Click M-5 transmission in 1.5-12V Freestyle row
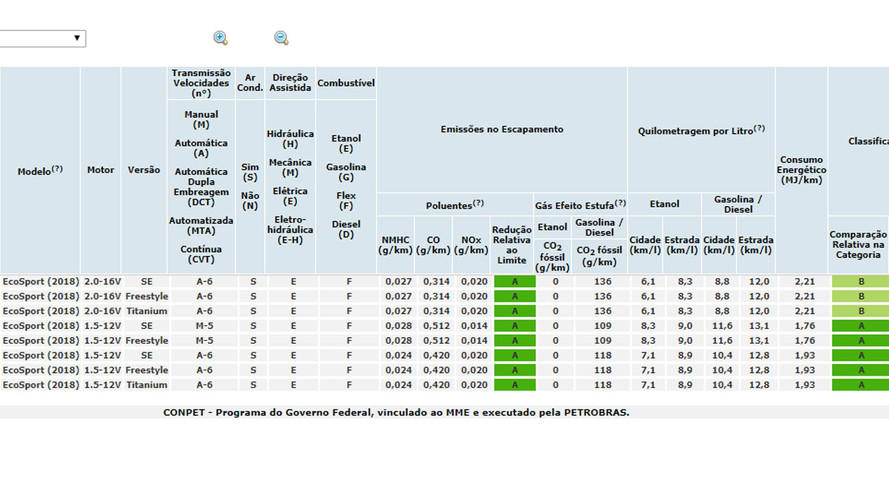This screenshot has width=889, height=500. pyautogui.click(x=204, y=341)
